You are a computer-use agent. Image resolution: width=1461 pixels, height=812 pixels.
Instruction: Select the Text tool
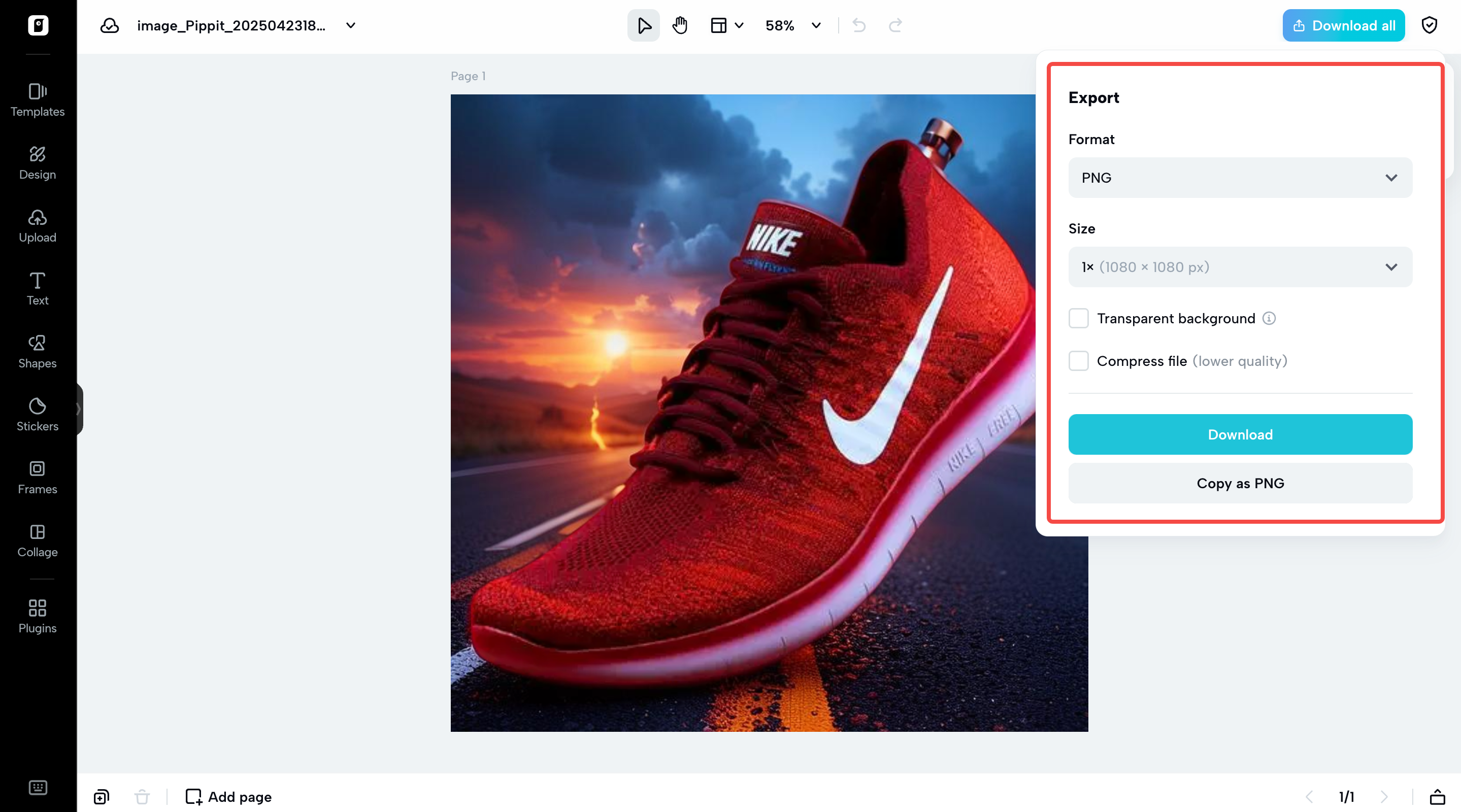(38, 288)
